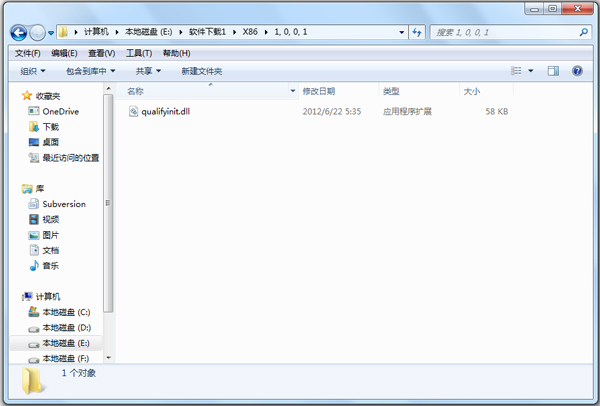This screenshot has height=406, width=600.
Task: Click the Help question mark icon
Action: coord(577,71)
